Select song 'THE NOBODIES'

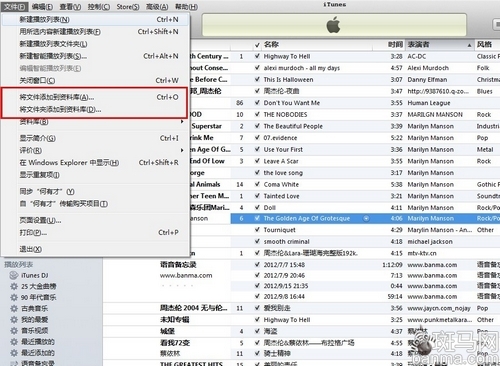(285, 115)
